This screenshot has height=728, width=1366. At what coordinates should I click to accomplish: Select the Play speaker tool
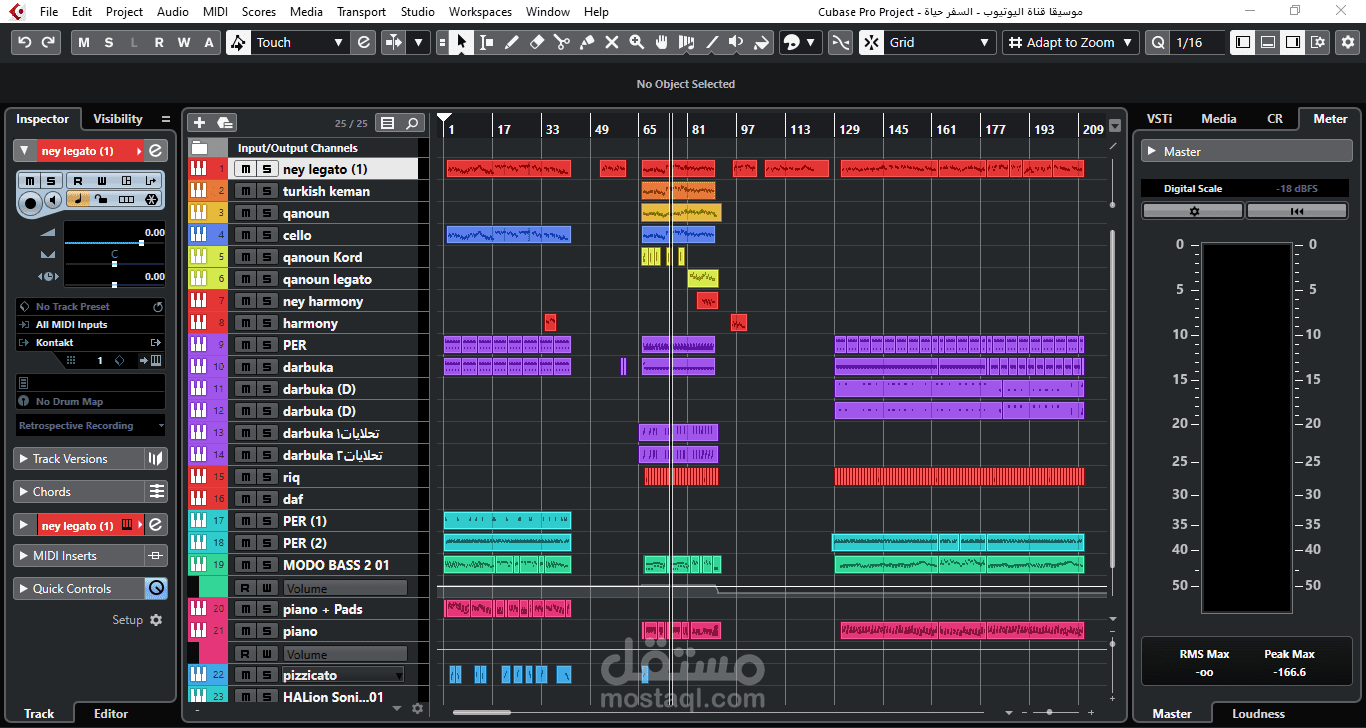[736, 42]
